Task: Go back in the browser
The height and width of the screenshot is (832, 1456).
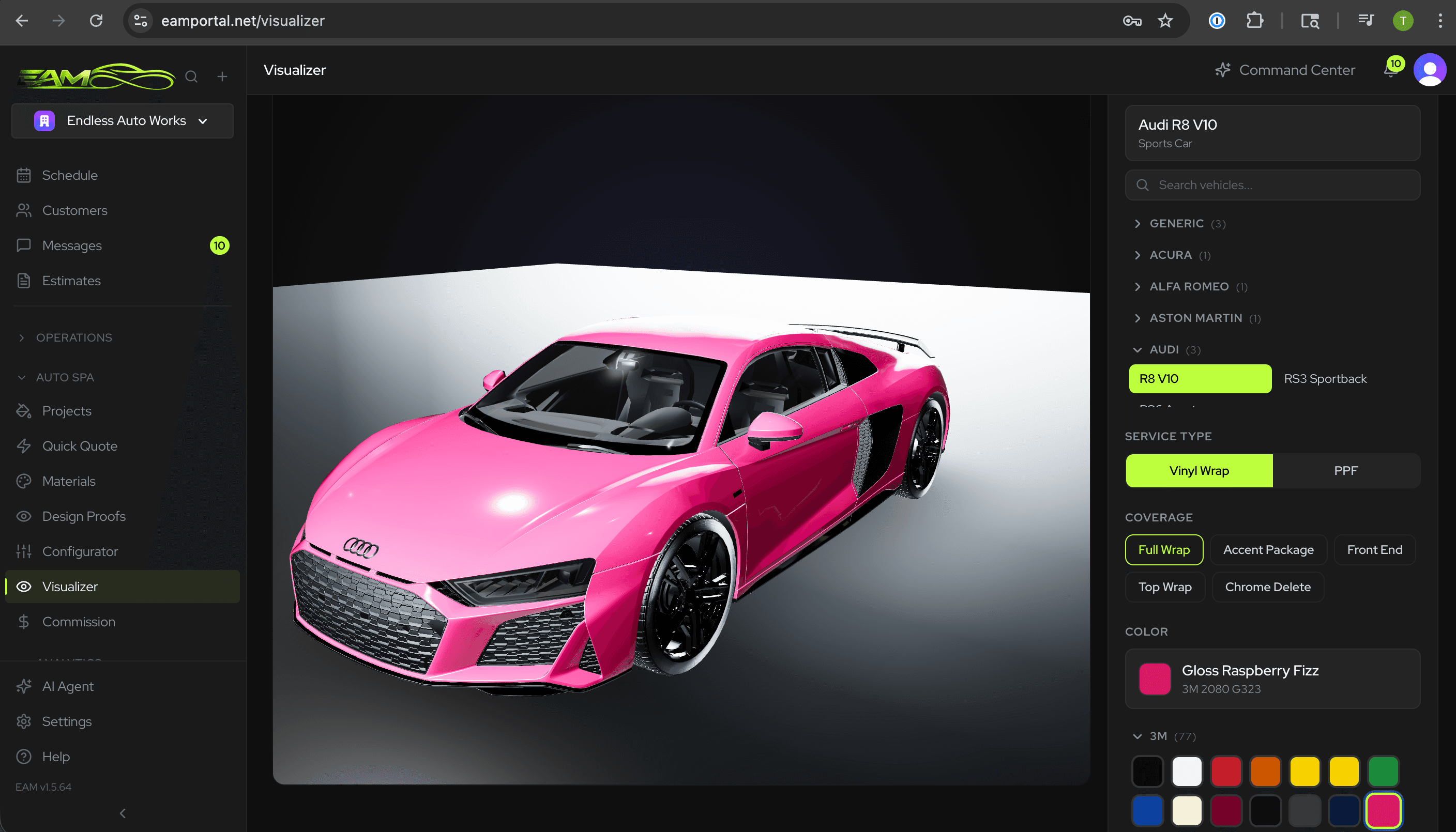Action: click(22, 21)
